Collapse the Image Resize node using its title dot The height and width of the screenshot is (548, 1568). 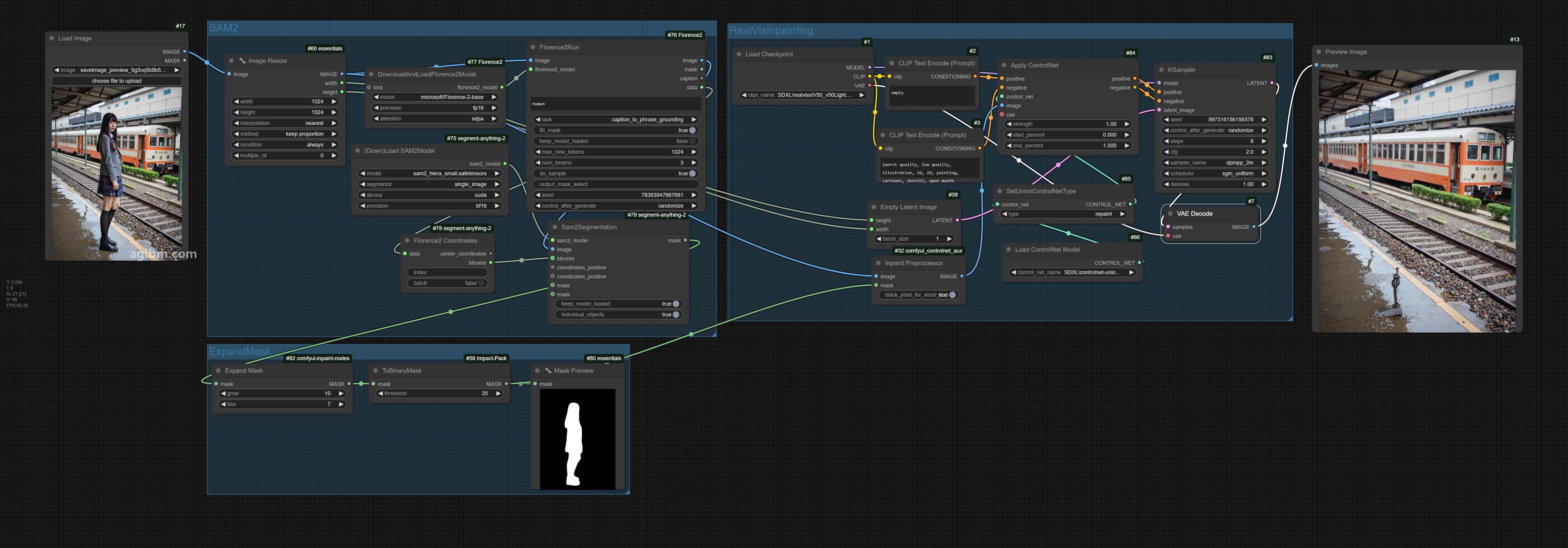(231, 61)
